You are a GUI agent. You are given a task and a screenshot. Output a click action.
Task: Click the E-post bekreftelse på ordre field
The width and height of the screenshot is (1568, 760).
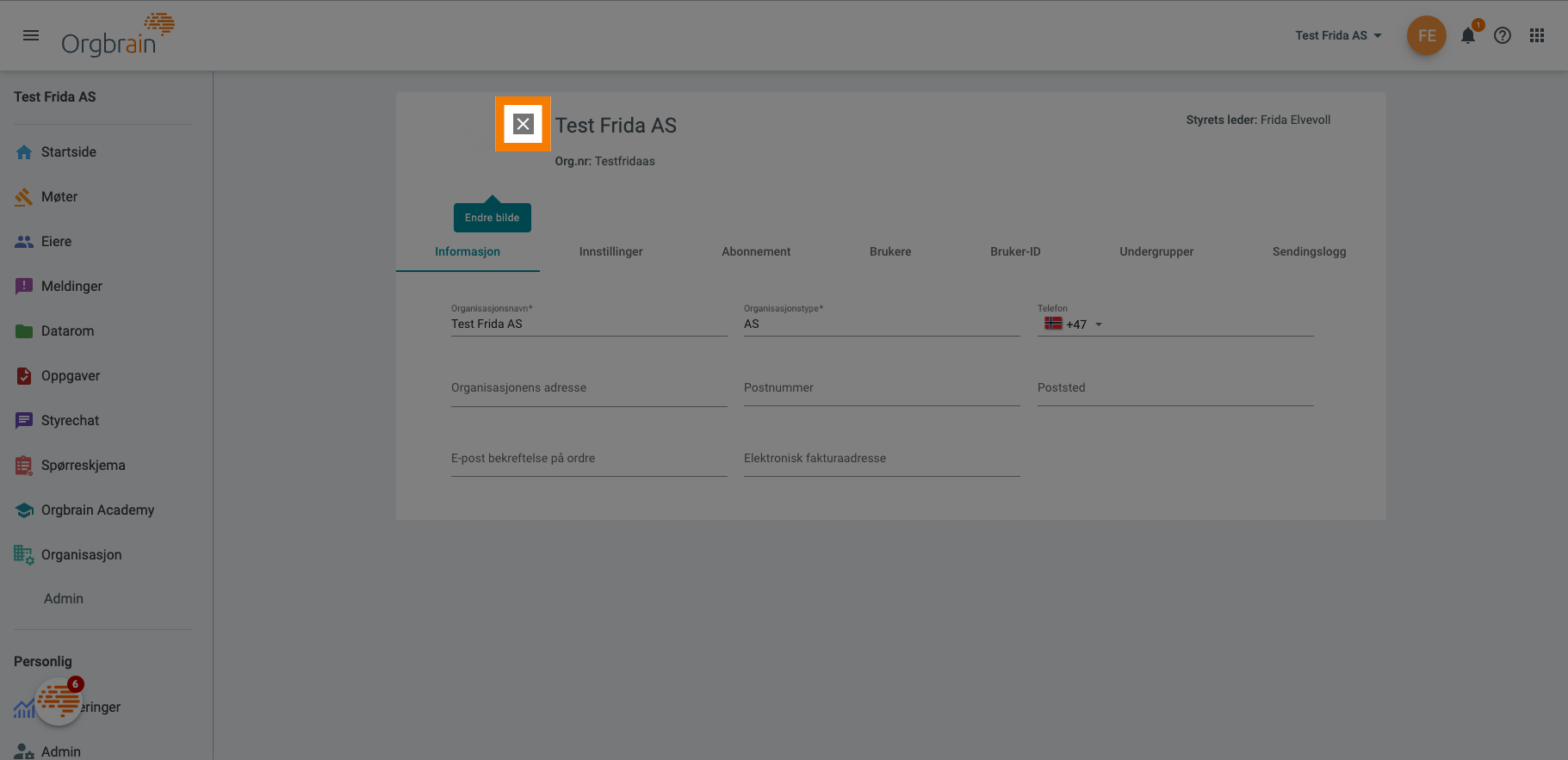click(x=589, y=459)
